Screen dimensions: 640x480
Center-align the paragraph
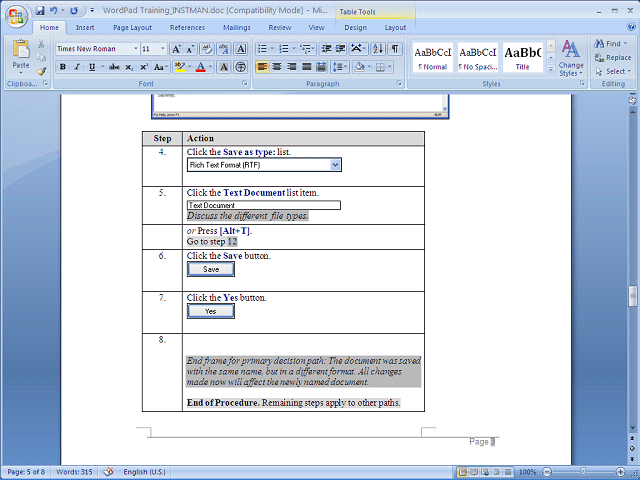tap(277, 67)
